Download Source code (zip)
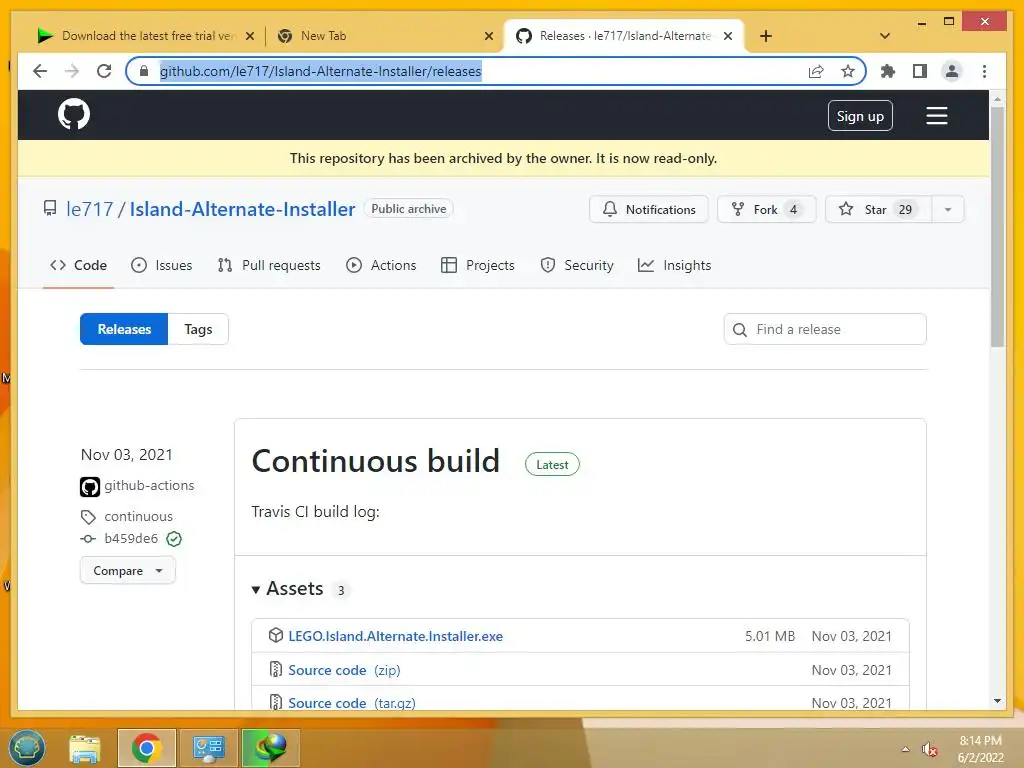This screenshot has height=768, width=1024. coord(344,670)
